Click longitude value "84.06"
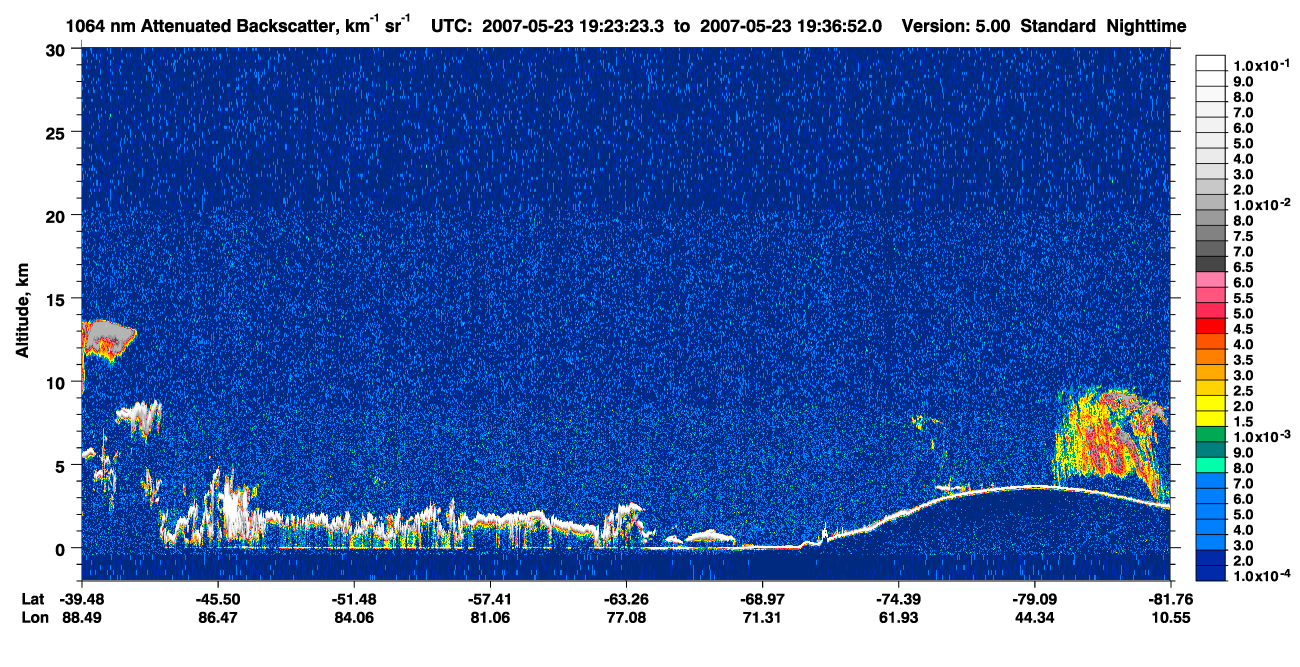The width and height of the screenshot is (1300, 667). point(354,617)
